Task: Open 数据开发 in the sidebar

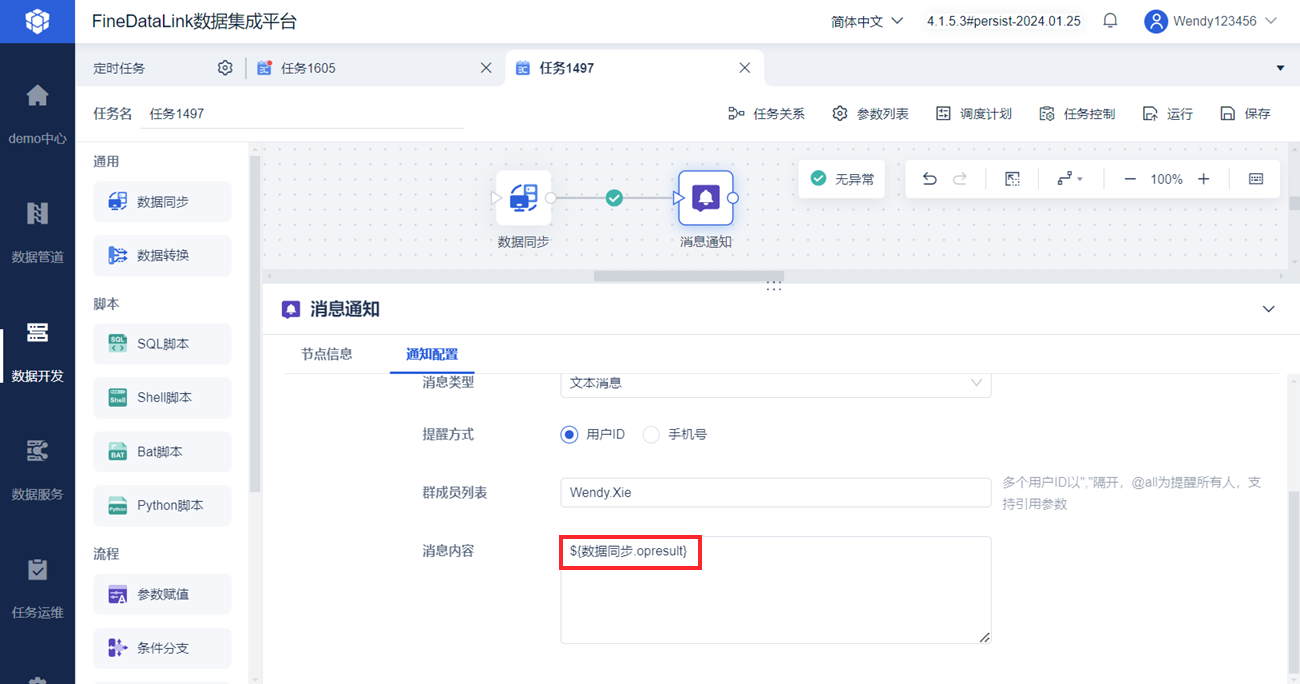Action: click(x=37, y=352)
